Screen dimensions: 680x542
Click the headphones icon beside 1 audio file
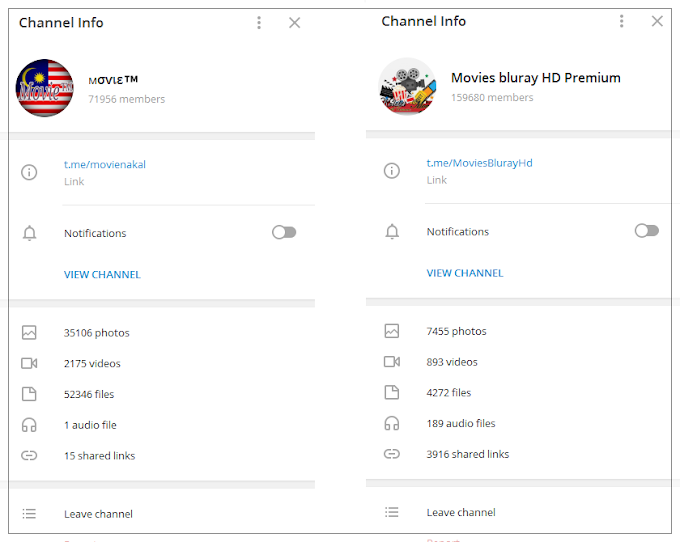click(29, 425)
